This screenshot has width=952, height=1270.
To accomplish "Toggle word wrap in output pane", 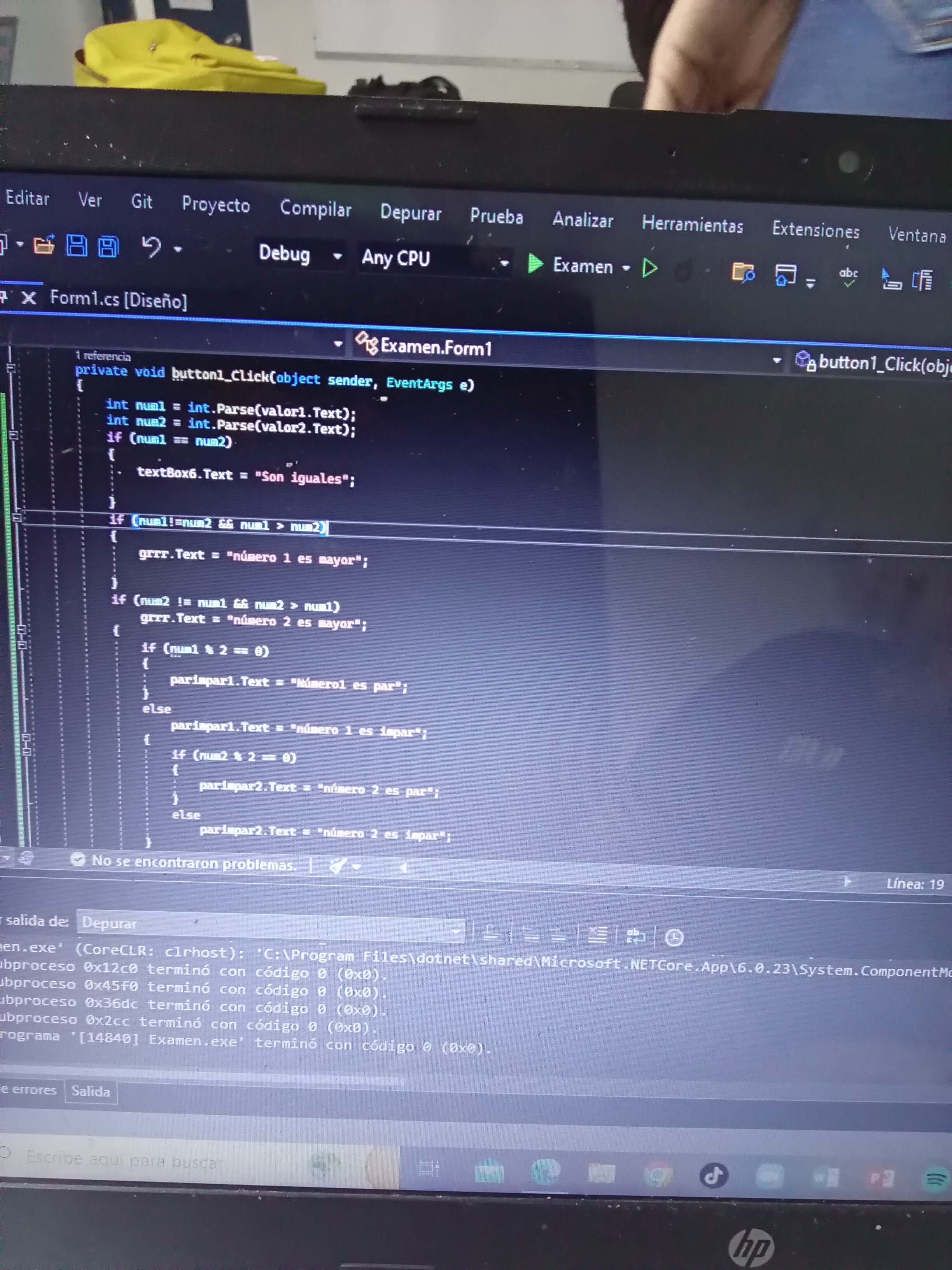I will pyautogui.click(x=635, y=936).
